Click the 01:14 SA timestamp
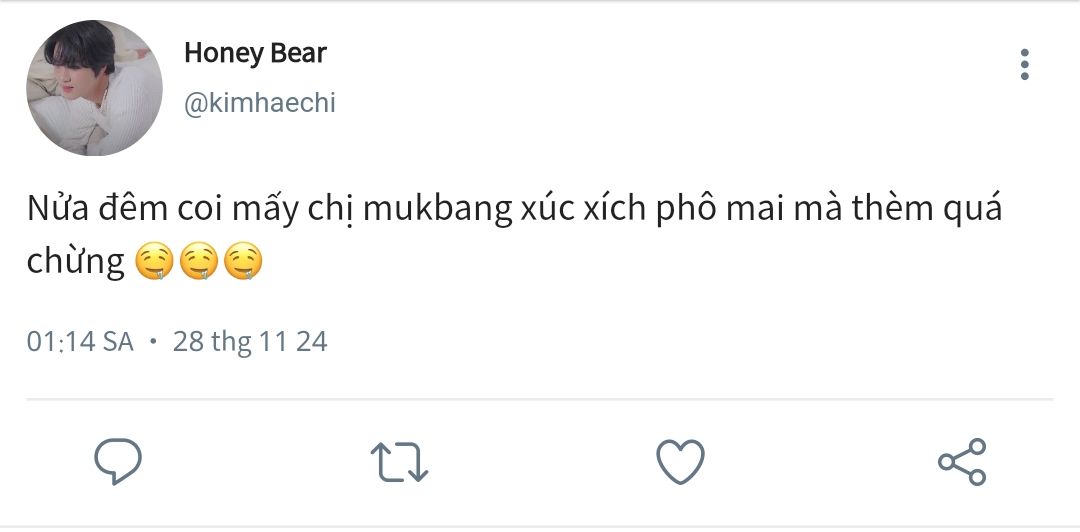This screenshot has height=532, width=1080. pos(80,342)
